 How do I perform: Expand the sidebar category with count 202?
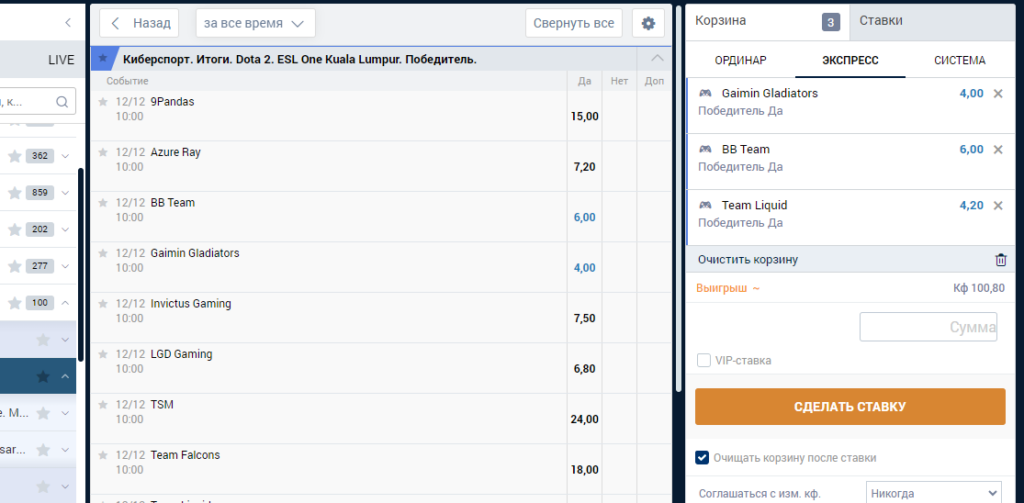[x=65, y=229]
